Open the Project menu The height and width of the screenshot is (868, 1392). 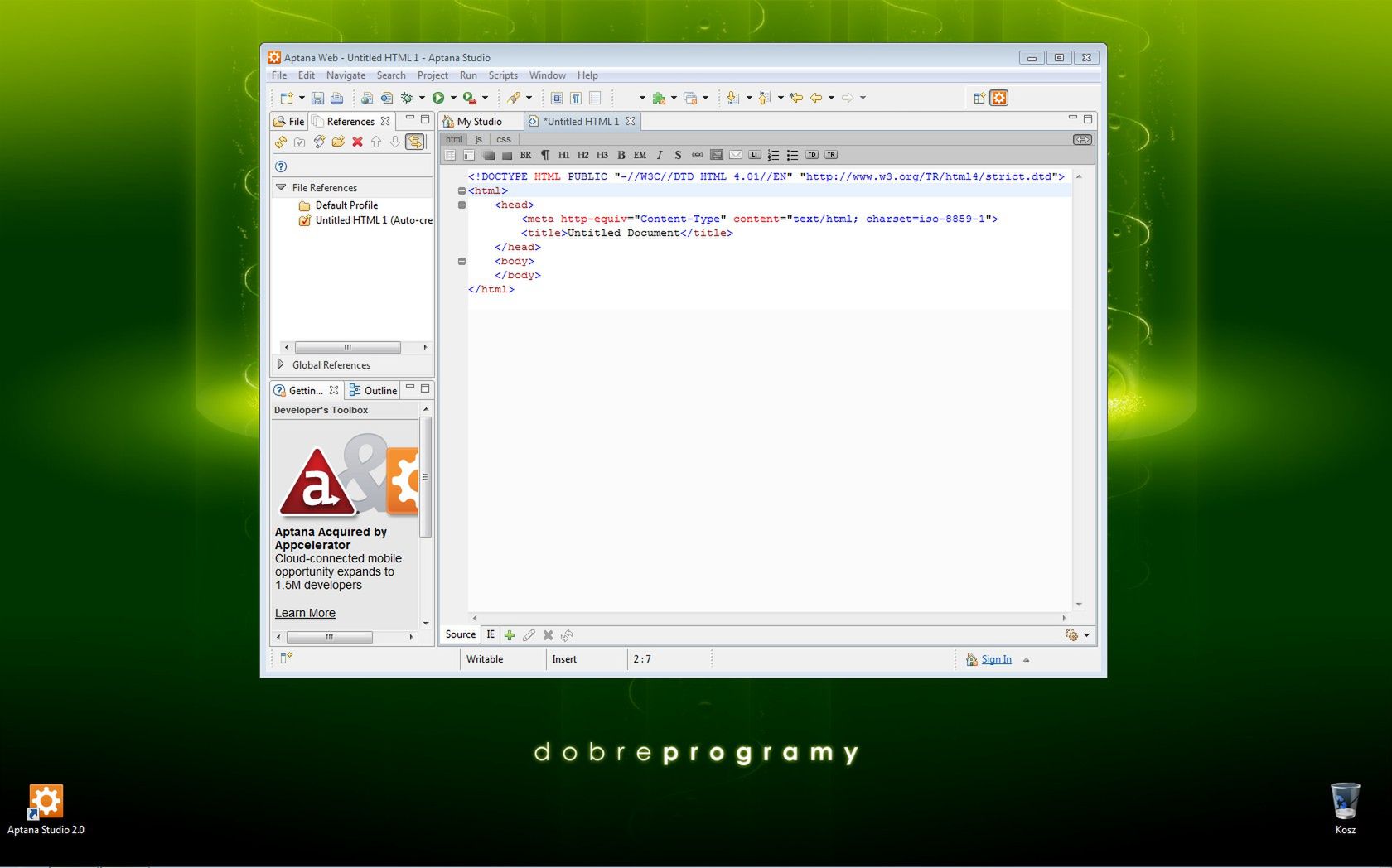tap(433, 75)
